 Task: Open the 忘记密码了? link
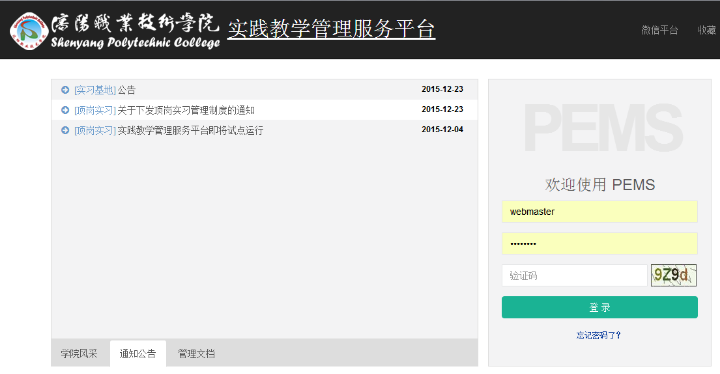(x=599, y=335)
